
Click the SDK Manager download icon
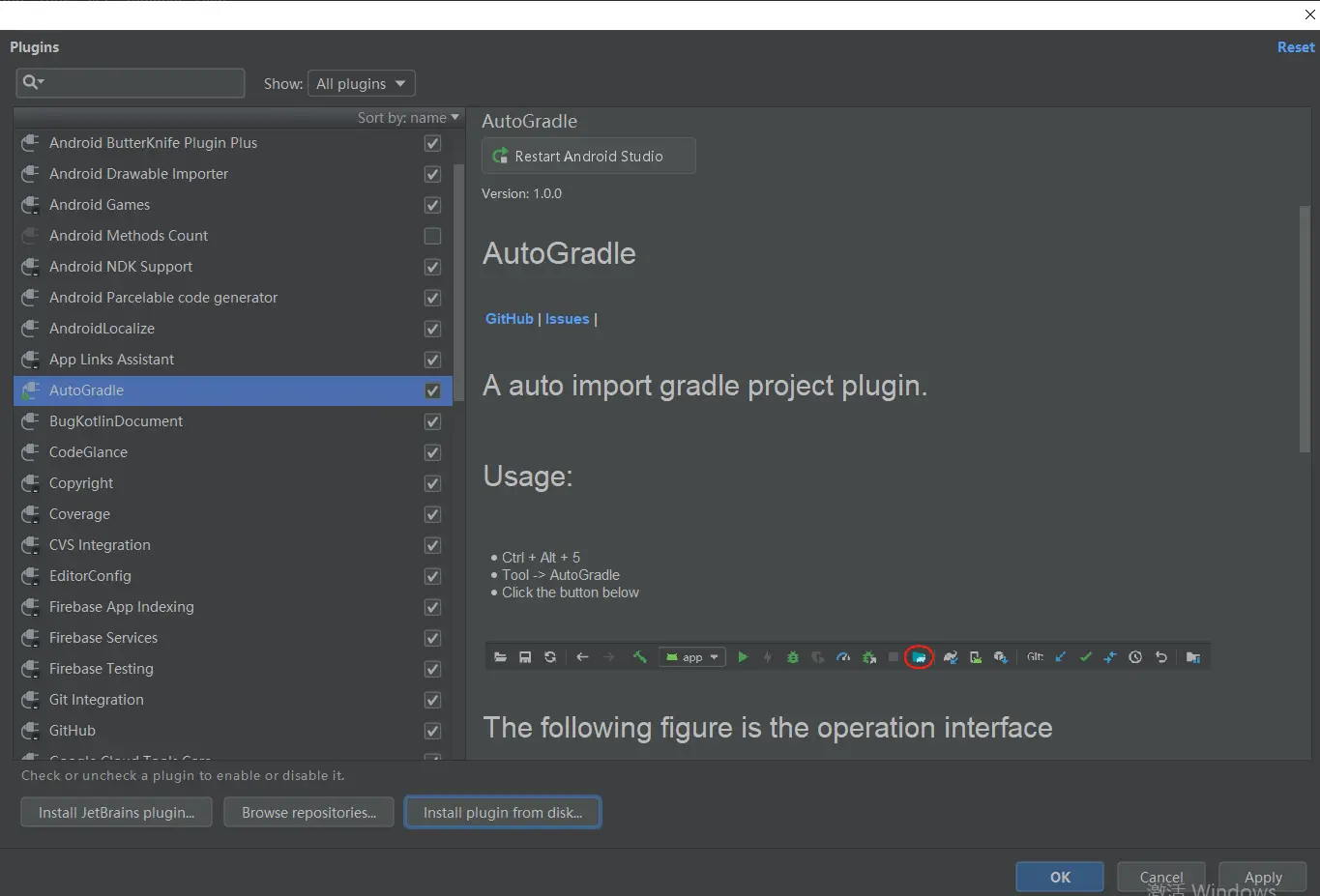click(x=1001, y=657)
